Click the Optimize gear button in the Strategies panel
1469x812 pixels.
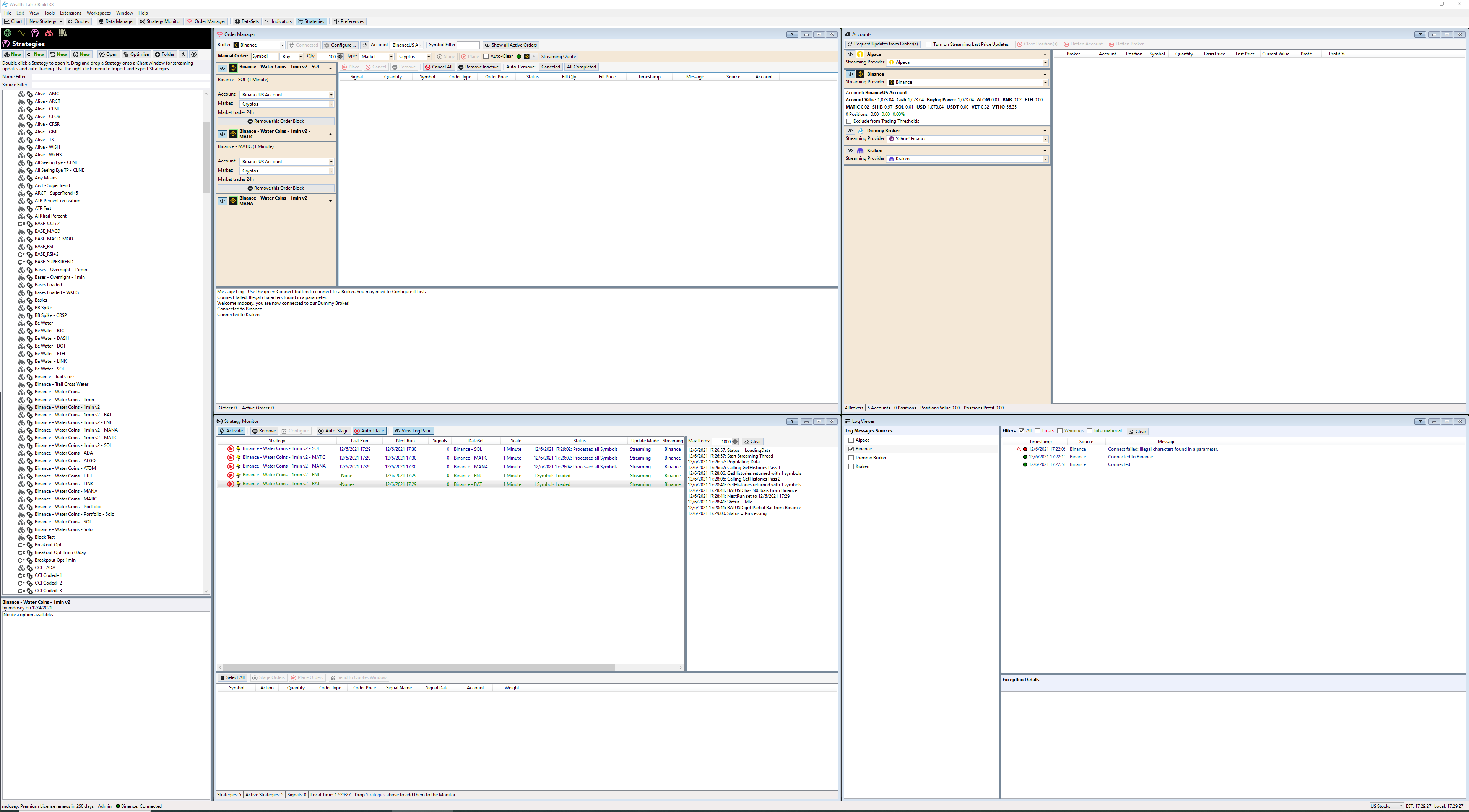136,55
